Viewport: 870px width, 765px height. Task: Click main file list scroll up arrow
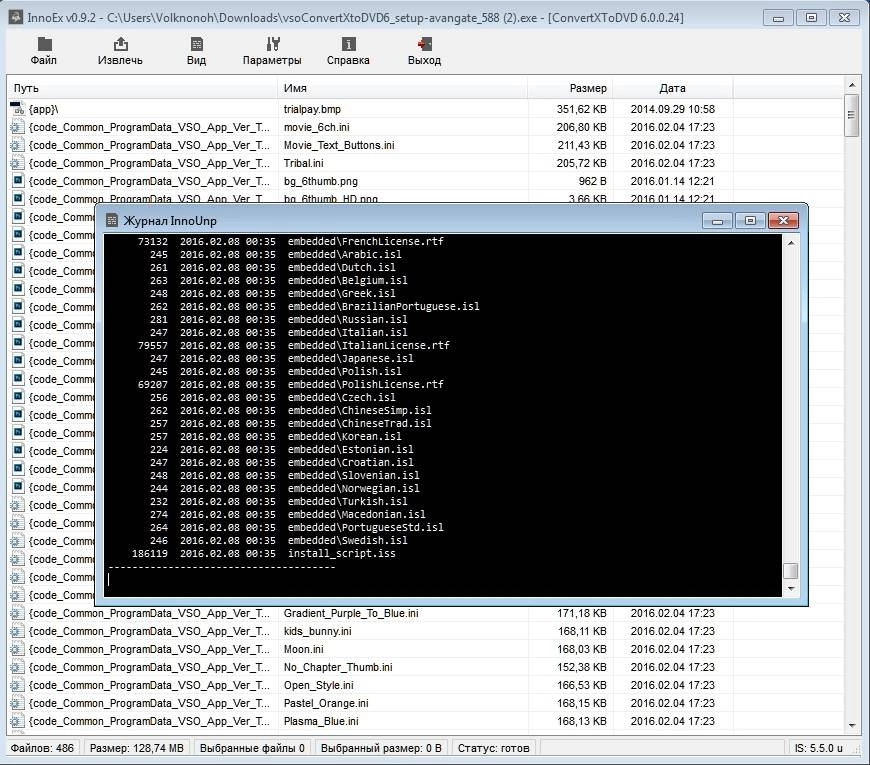click(x=852, y=85)
